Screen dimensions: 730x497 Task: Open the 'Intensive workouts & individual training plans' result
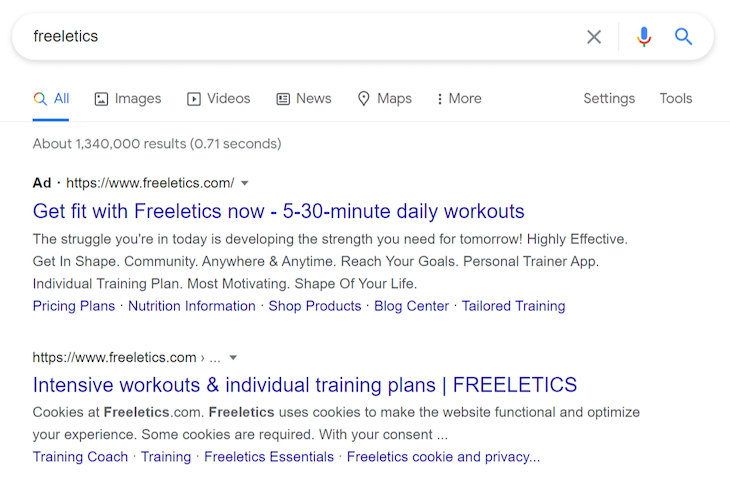[x=304, y=385]
